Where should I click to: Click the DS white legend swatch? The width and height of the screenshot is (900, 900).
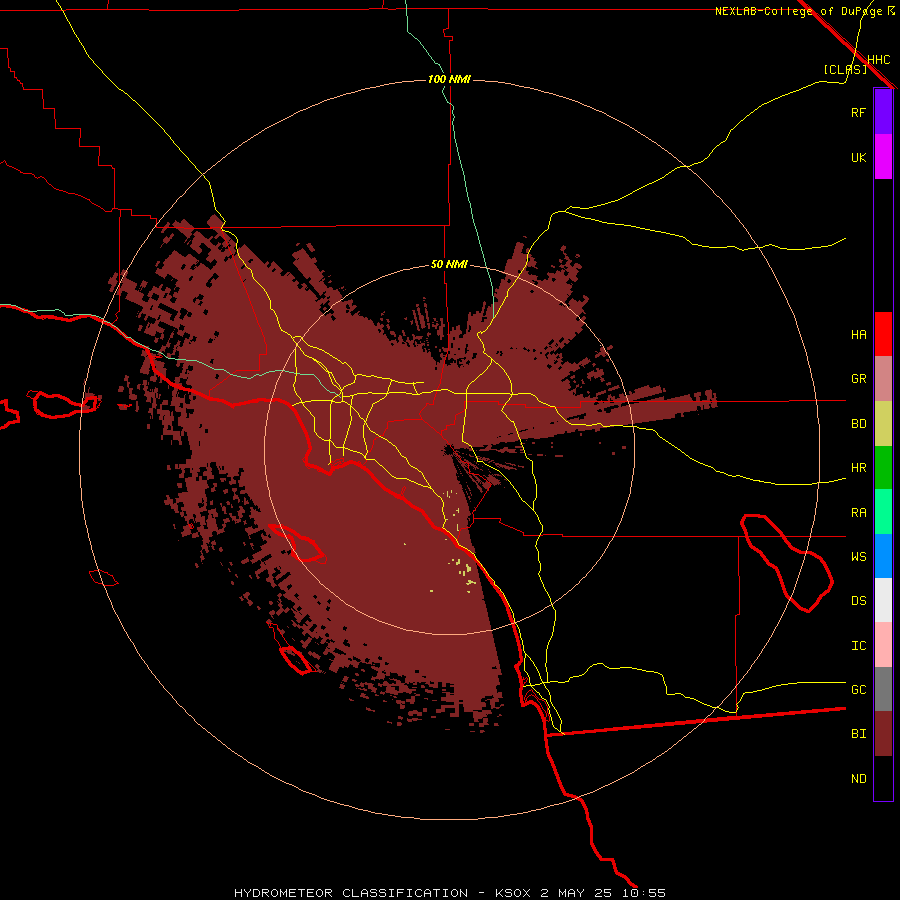coord(883,600)
